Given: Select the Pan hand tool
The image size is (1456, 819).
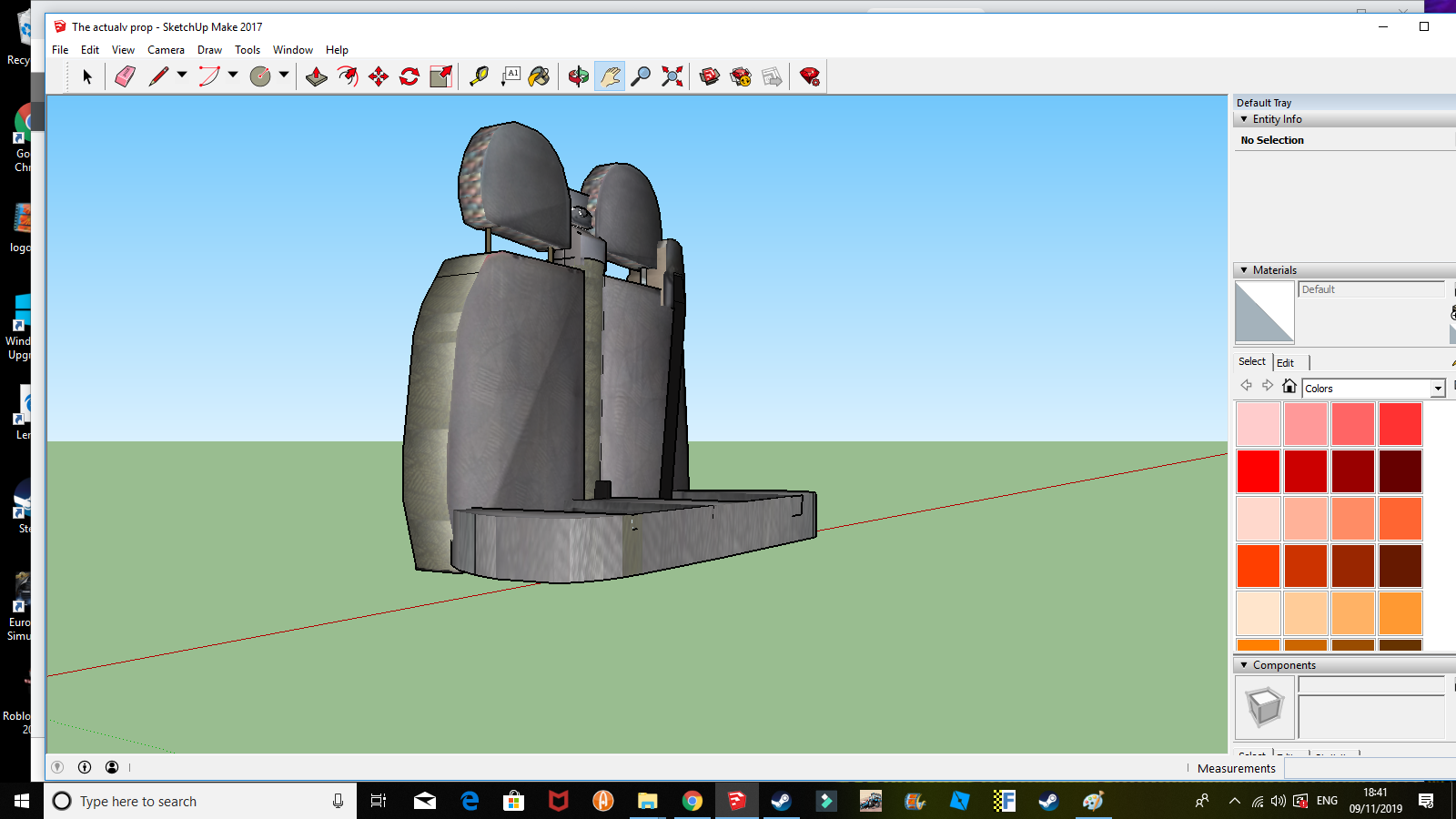Looking at the screenshot, I should click(610, 76).
